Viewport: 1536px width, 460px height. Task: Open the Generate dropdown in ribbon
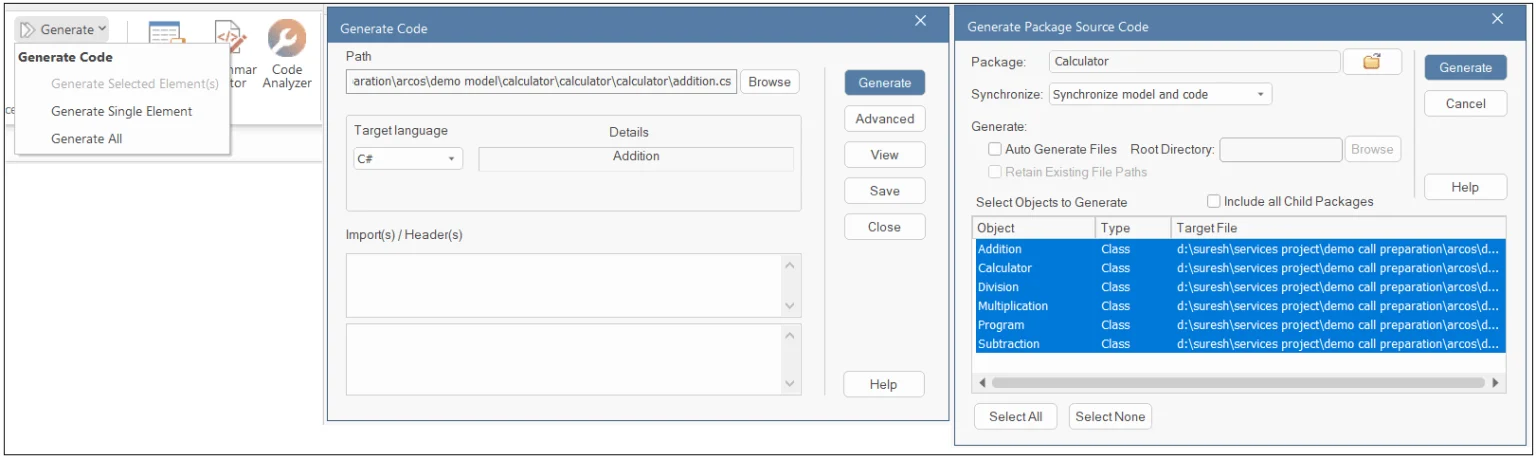pos(63,30)
